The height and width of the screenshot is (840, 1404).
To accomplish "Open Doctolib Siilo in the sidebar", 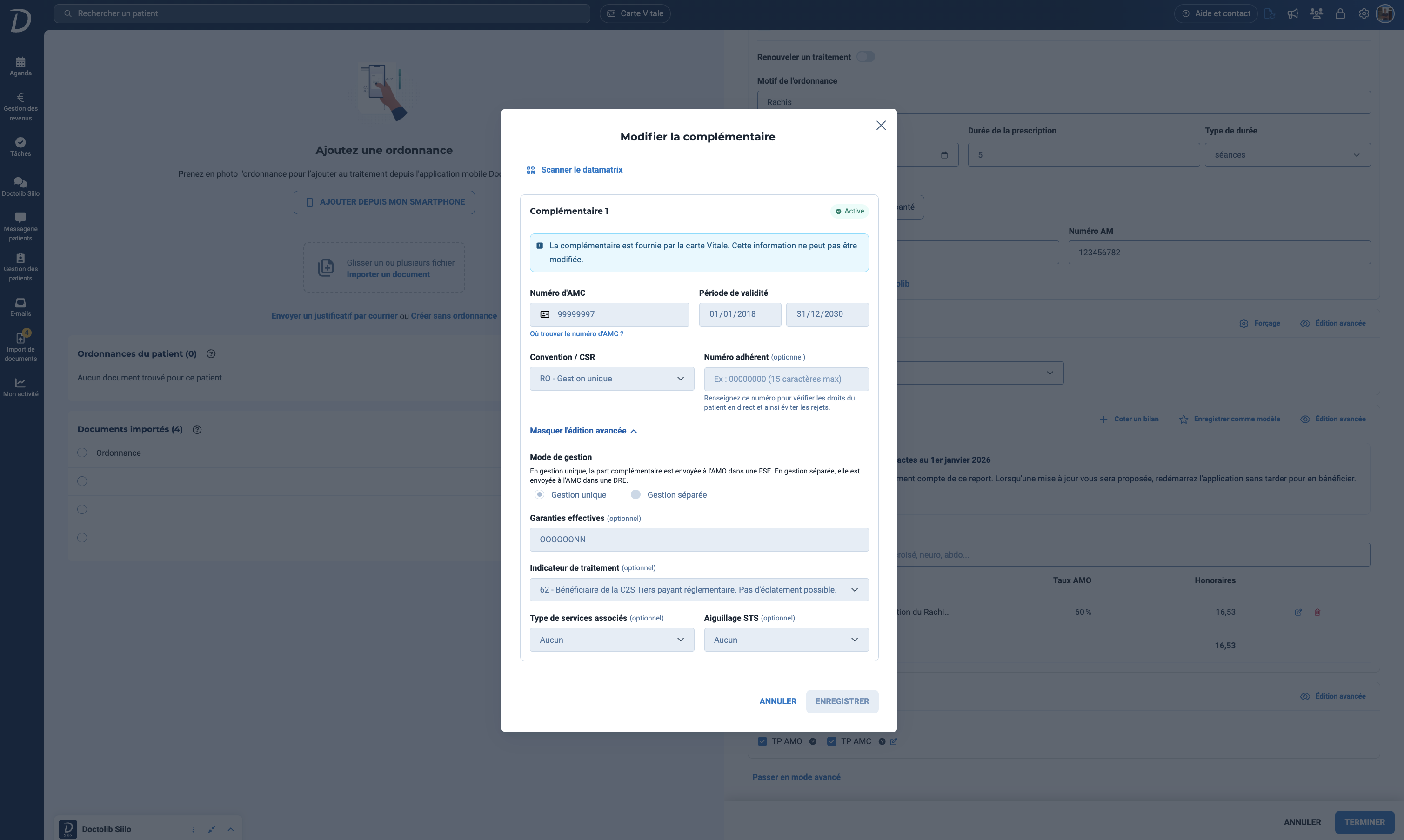I will coord(20,187).
